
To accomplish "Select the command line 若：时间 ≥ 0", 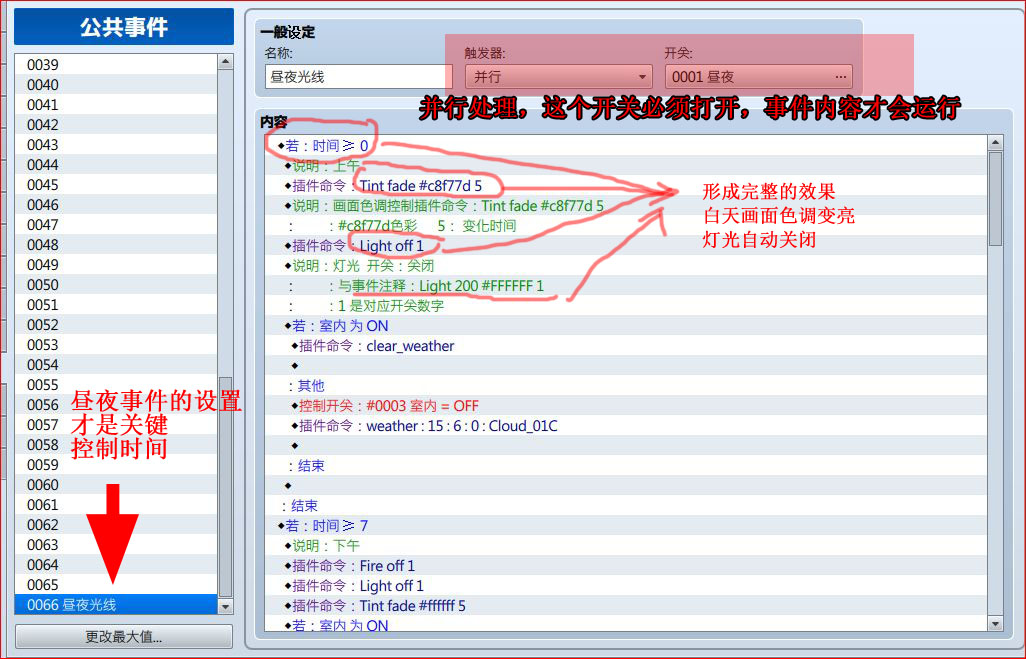I will pyautogui.click(x=626, y=145).
